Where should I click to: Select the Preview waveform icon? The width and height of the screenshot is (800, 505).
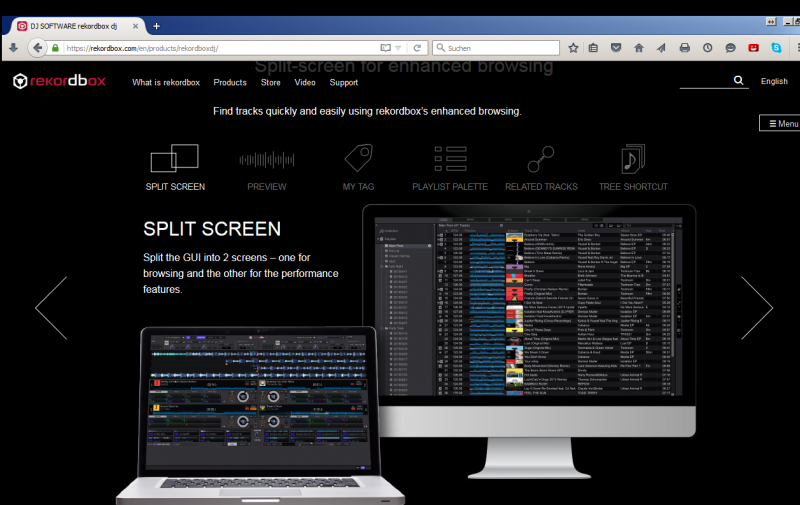pos(267,160)
